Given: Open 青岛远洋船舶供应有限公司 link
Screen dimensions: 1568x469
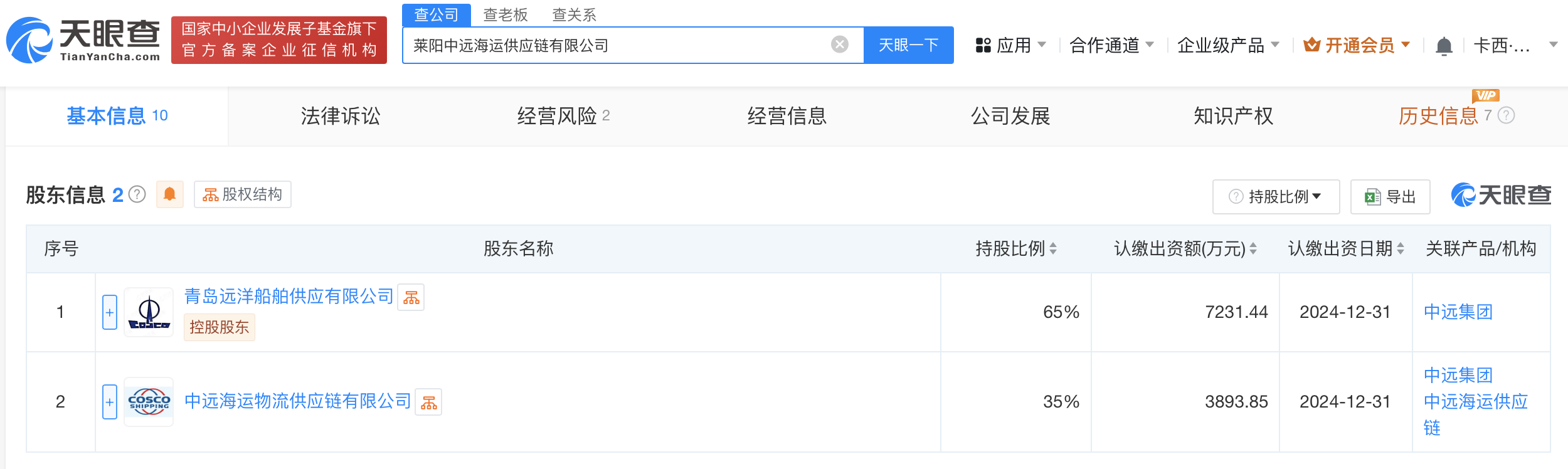Looking at the screenshot, I should (x=289, y=296).
